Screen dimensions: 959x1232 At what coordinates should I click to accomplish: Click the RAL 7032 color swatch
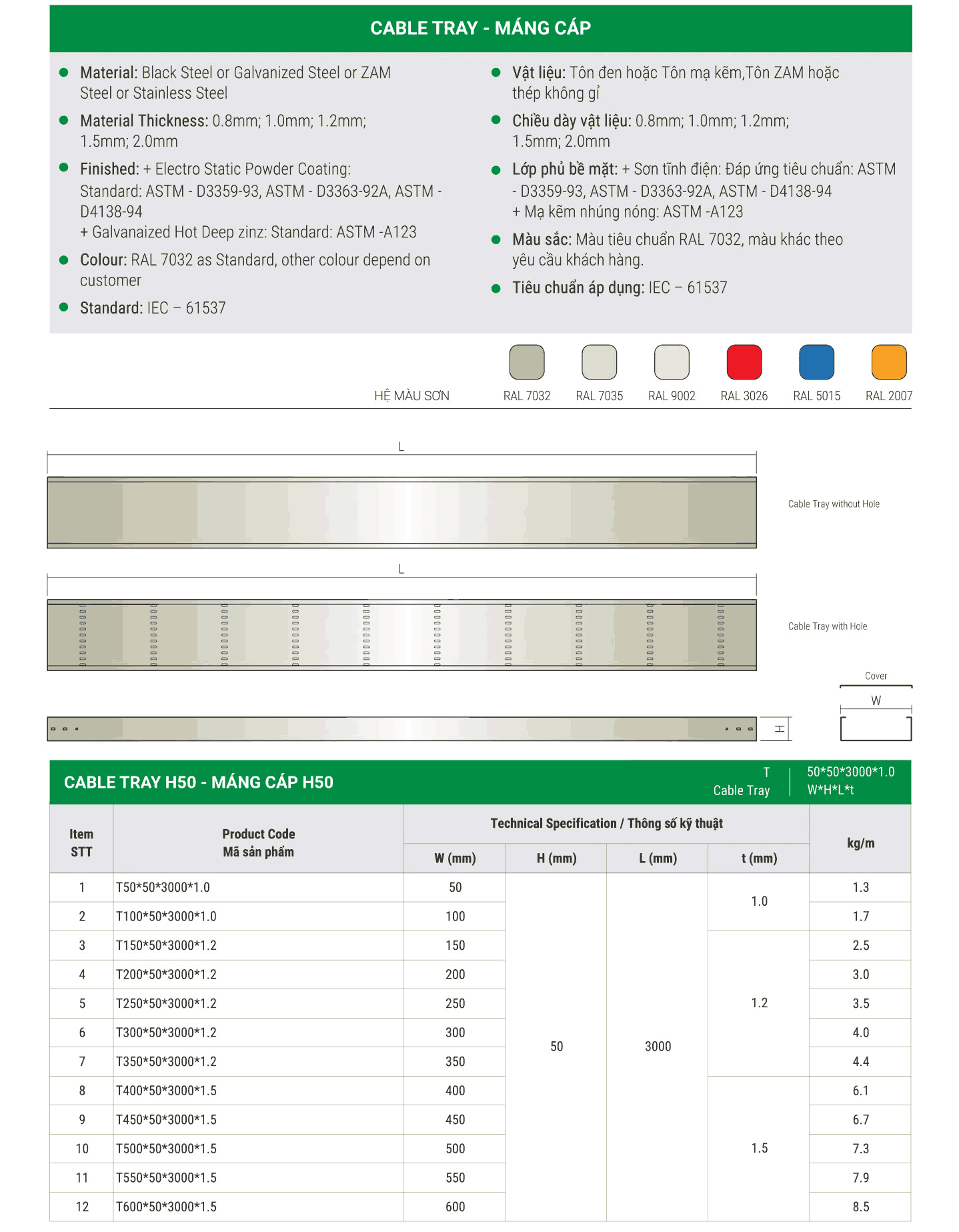(526, 362)
